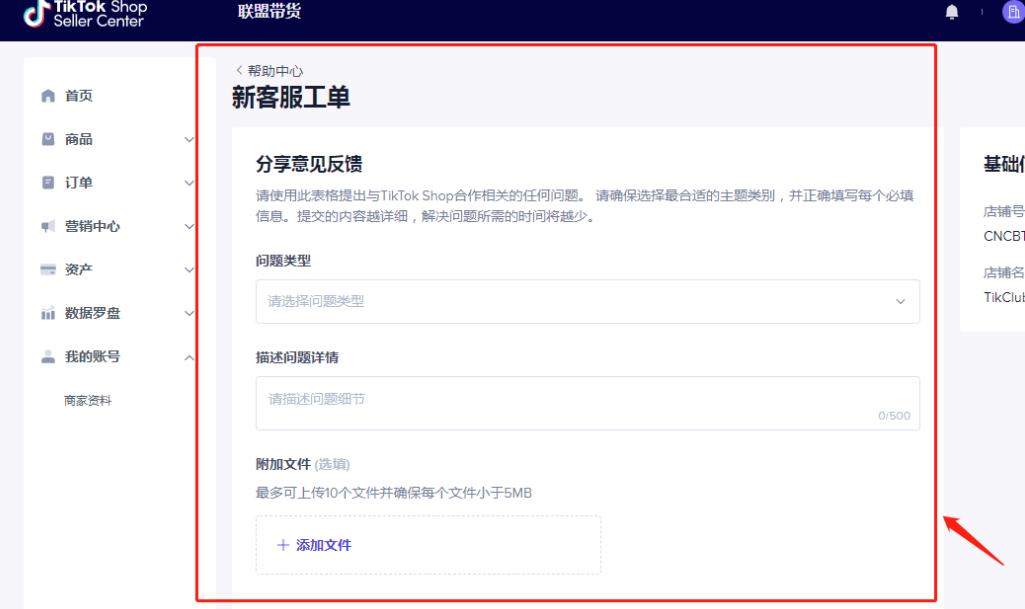This screenshot has width=1025, height=609.
Task: Click the 营销中心 megaphone icon
Action: [x=48, y=227]
